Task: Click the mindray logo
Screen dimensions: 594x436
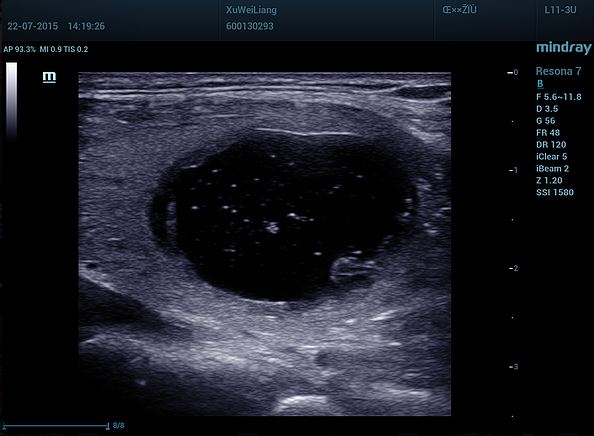Action: (x=564, y=48)
